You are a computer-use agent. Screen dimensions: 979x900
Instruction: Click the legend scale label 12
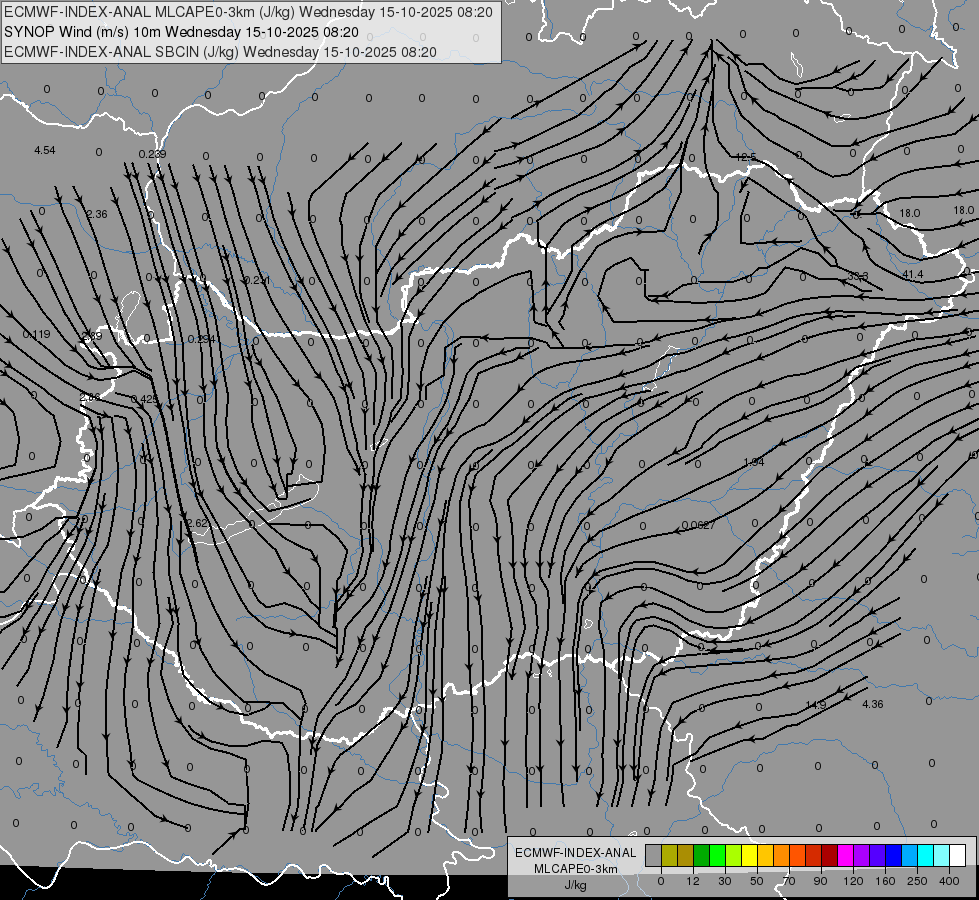pyautogui.click(x=692, y=881)
